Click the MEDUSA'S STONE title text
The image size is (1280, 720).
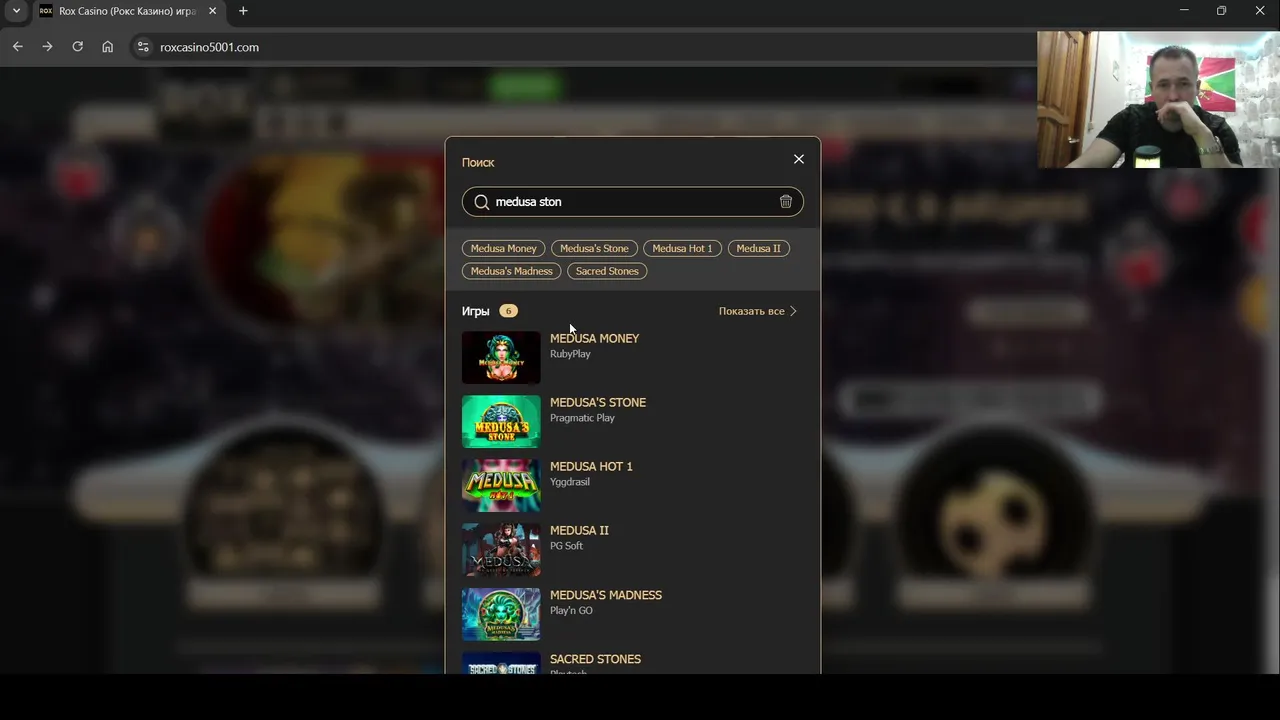598,402
